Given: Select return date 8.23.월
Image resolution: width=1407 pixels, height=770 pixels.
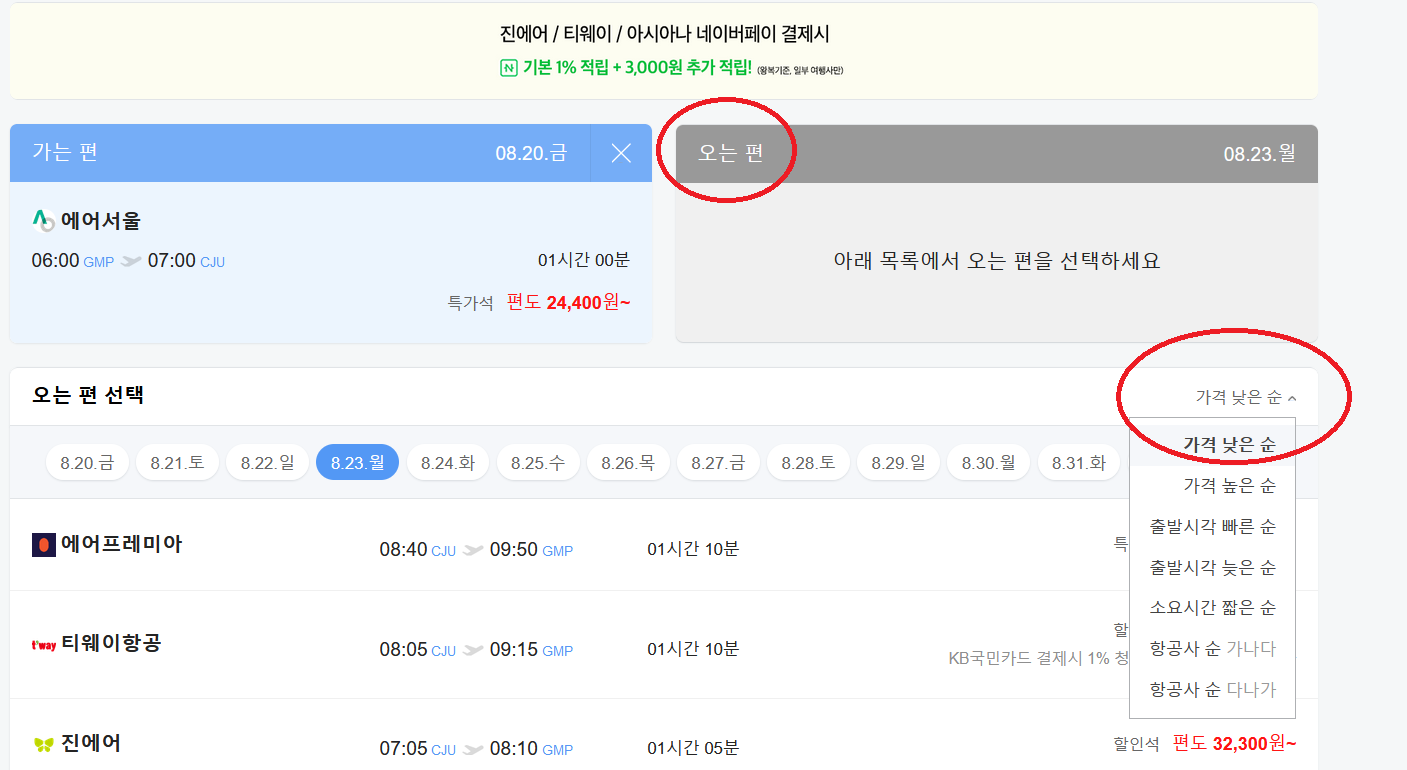Looking at the screenshot, I should (357, 462).
